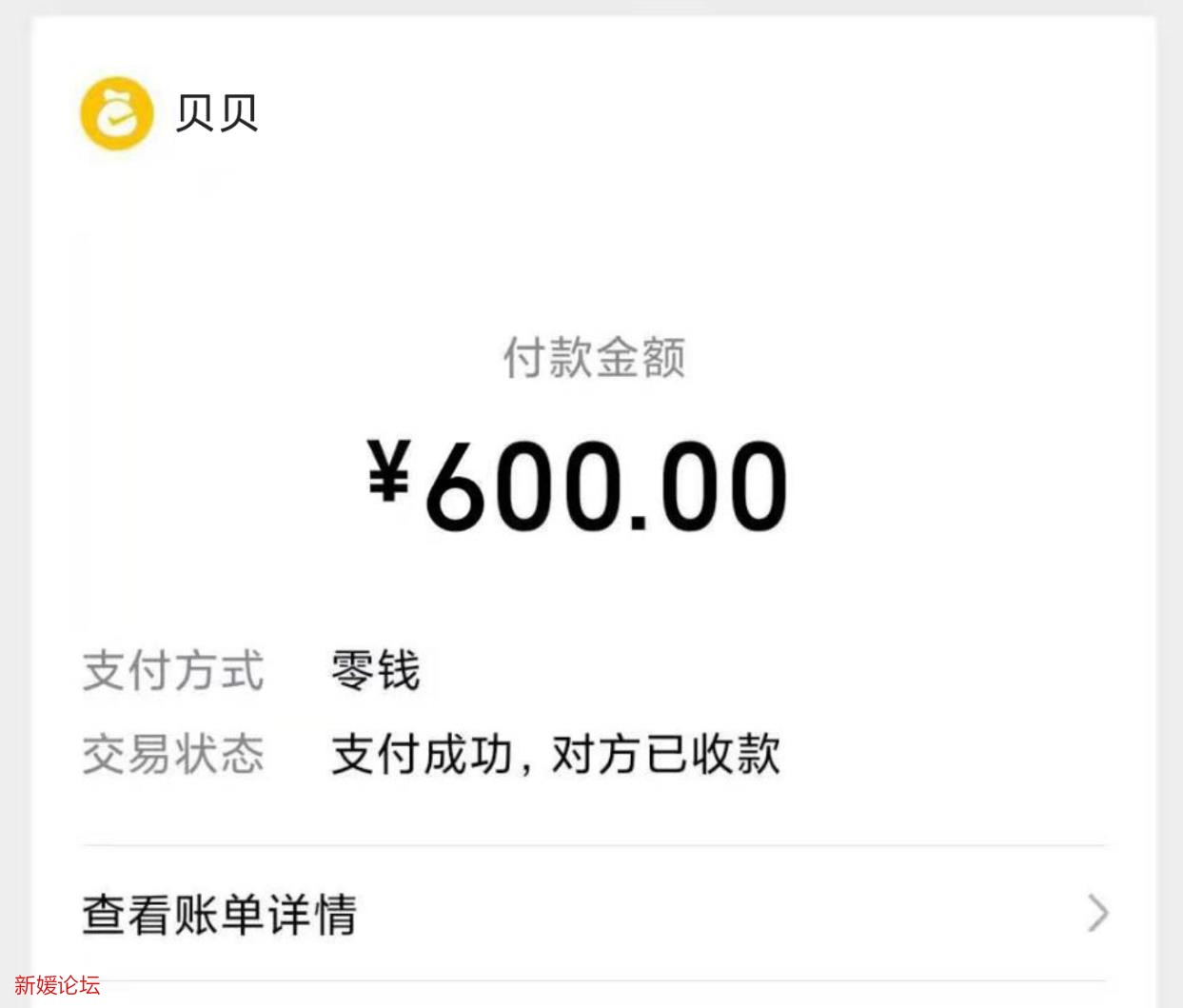Tap the 贝贝 merchant name text
The image size is (1183, 1008).
[216, 112]
